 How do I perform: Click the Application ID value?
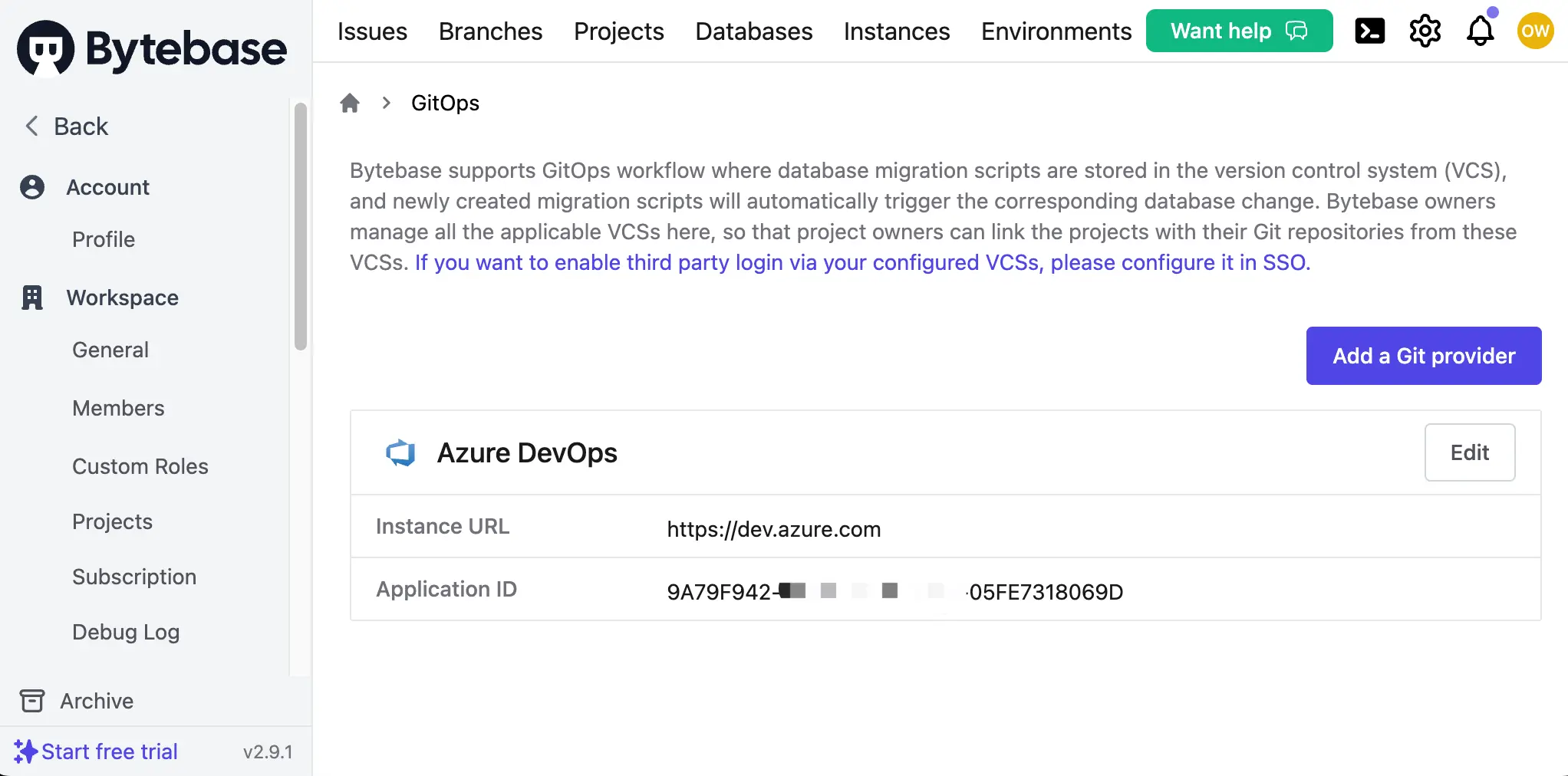click(894, 592)
